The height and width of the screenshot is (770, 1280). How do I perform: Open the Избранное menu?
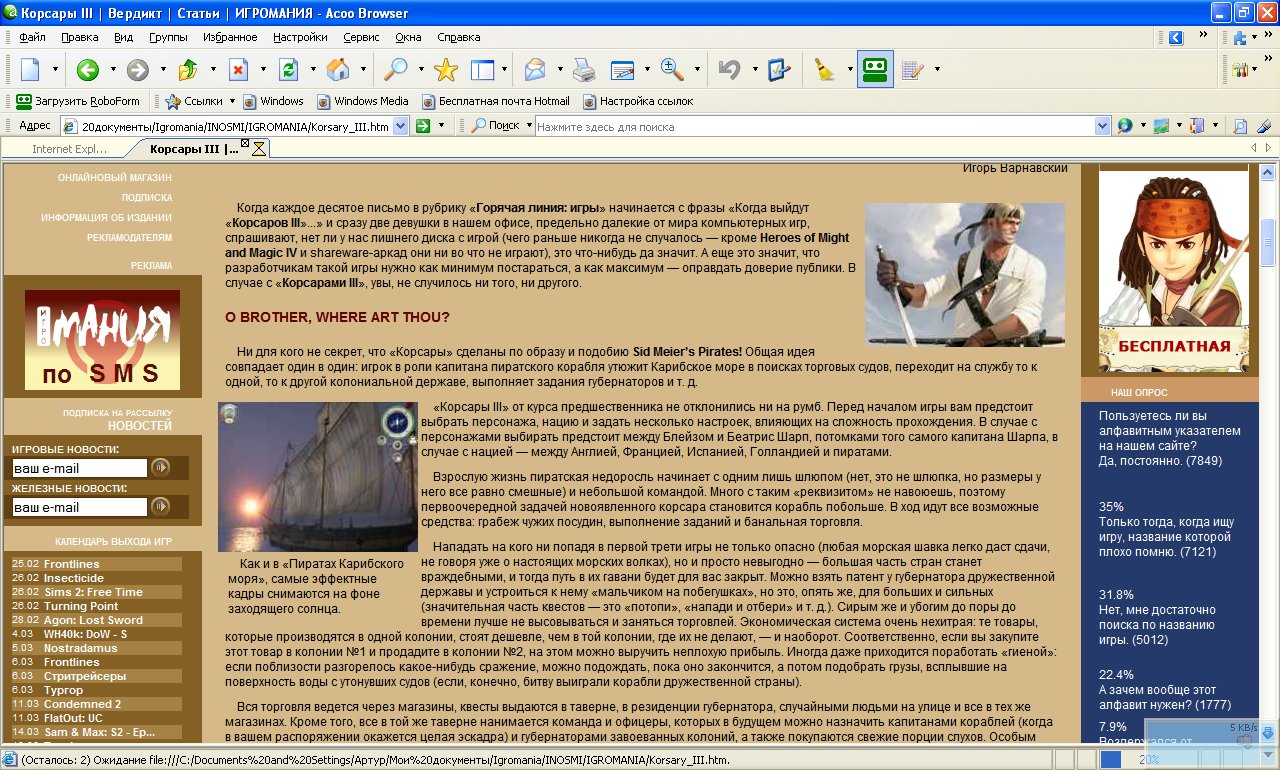click(230, 37)
